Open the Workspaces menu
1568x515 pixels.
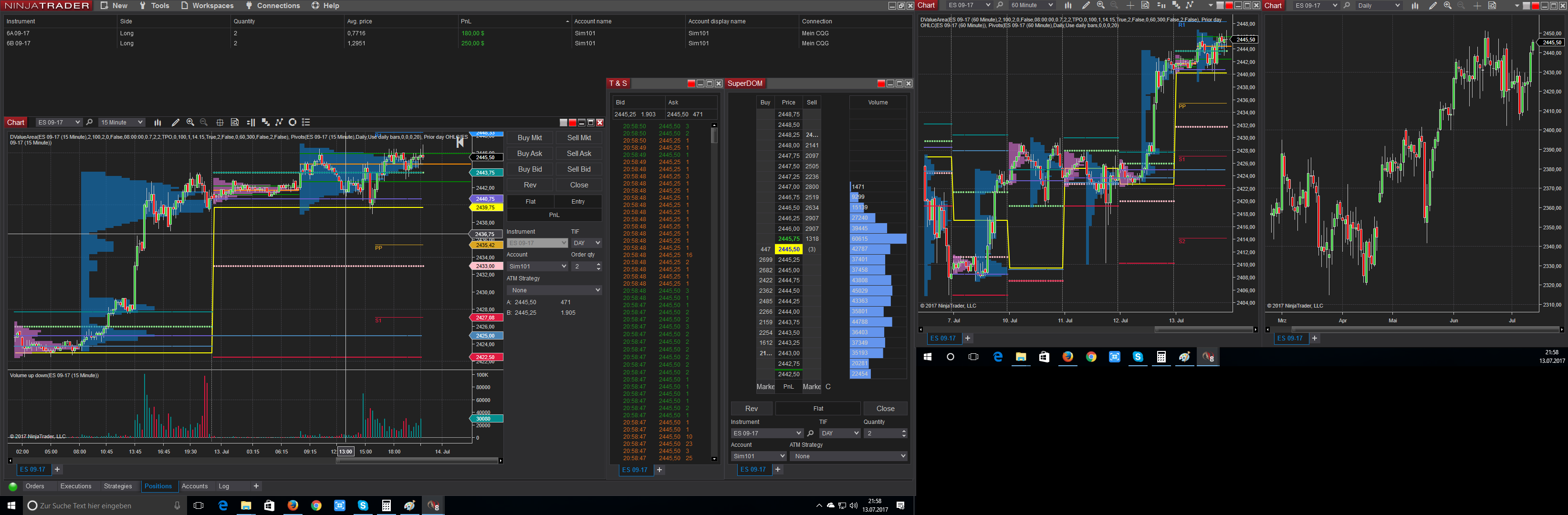tap(207, 5)
